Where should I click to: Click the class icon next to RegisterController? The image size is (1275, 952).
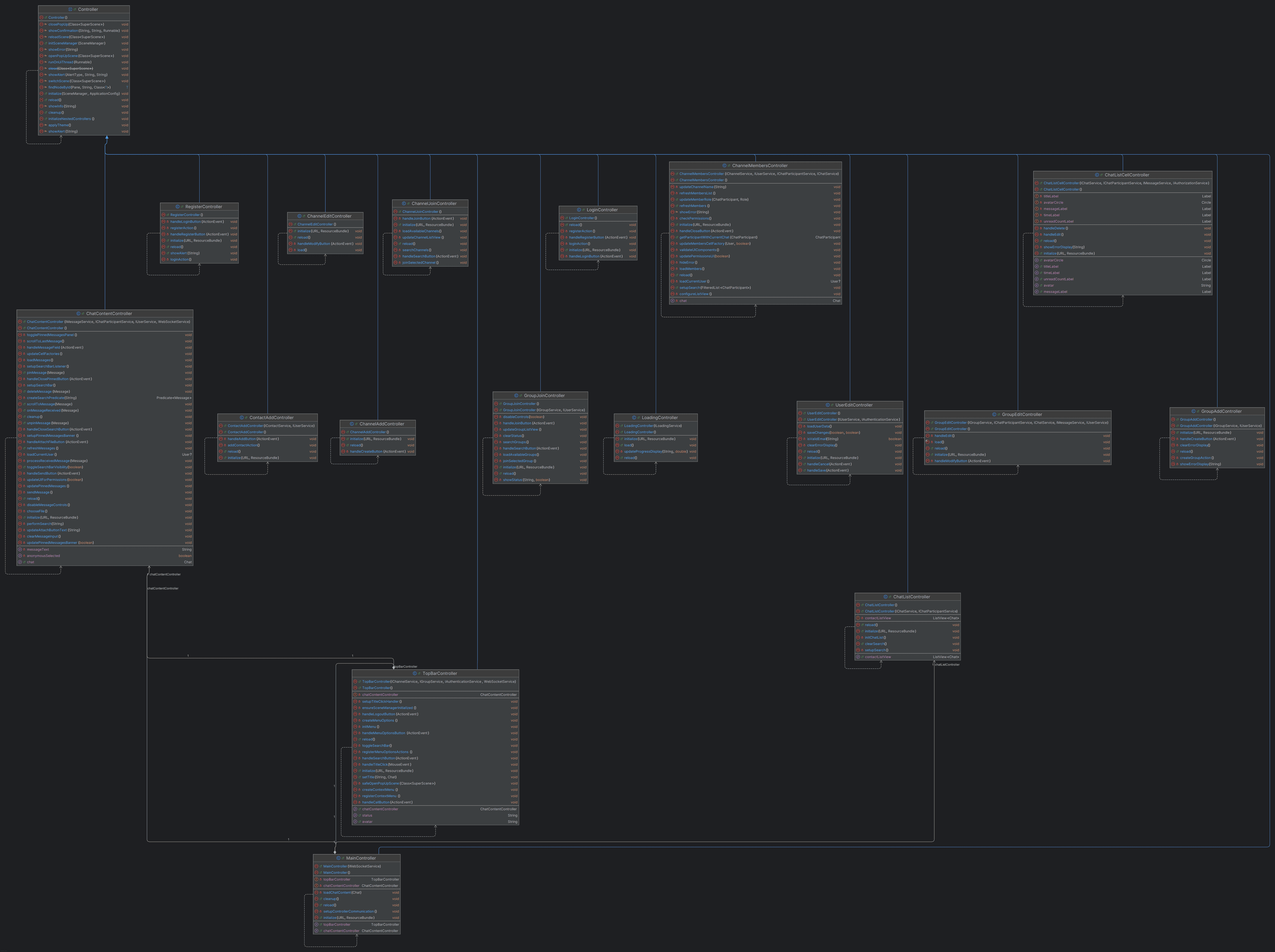177,206
